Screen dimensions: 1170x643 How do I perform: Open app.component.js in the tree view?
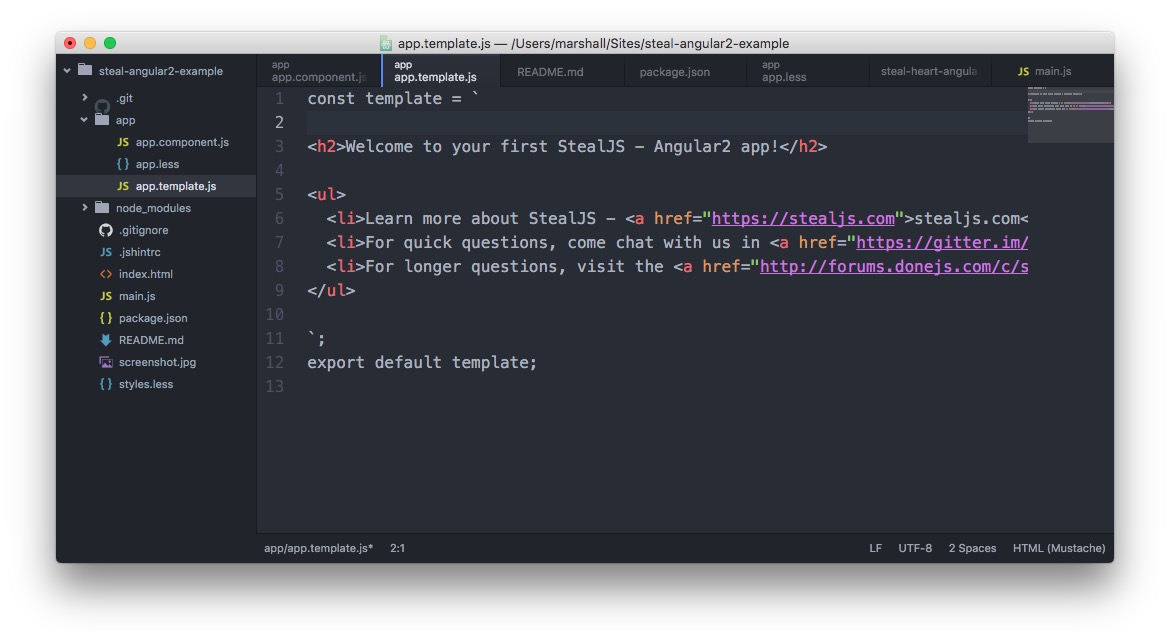coord(182,142)
